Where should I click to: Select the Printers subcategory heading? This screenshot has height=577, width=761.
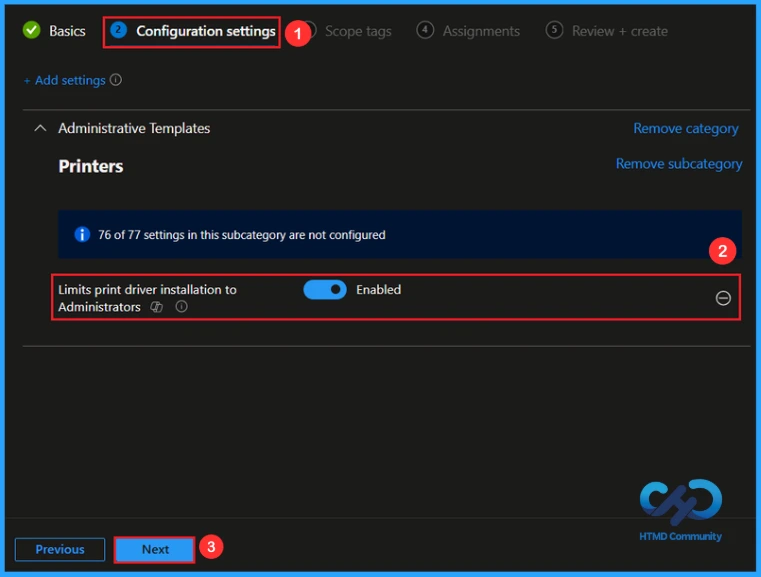91,166
